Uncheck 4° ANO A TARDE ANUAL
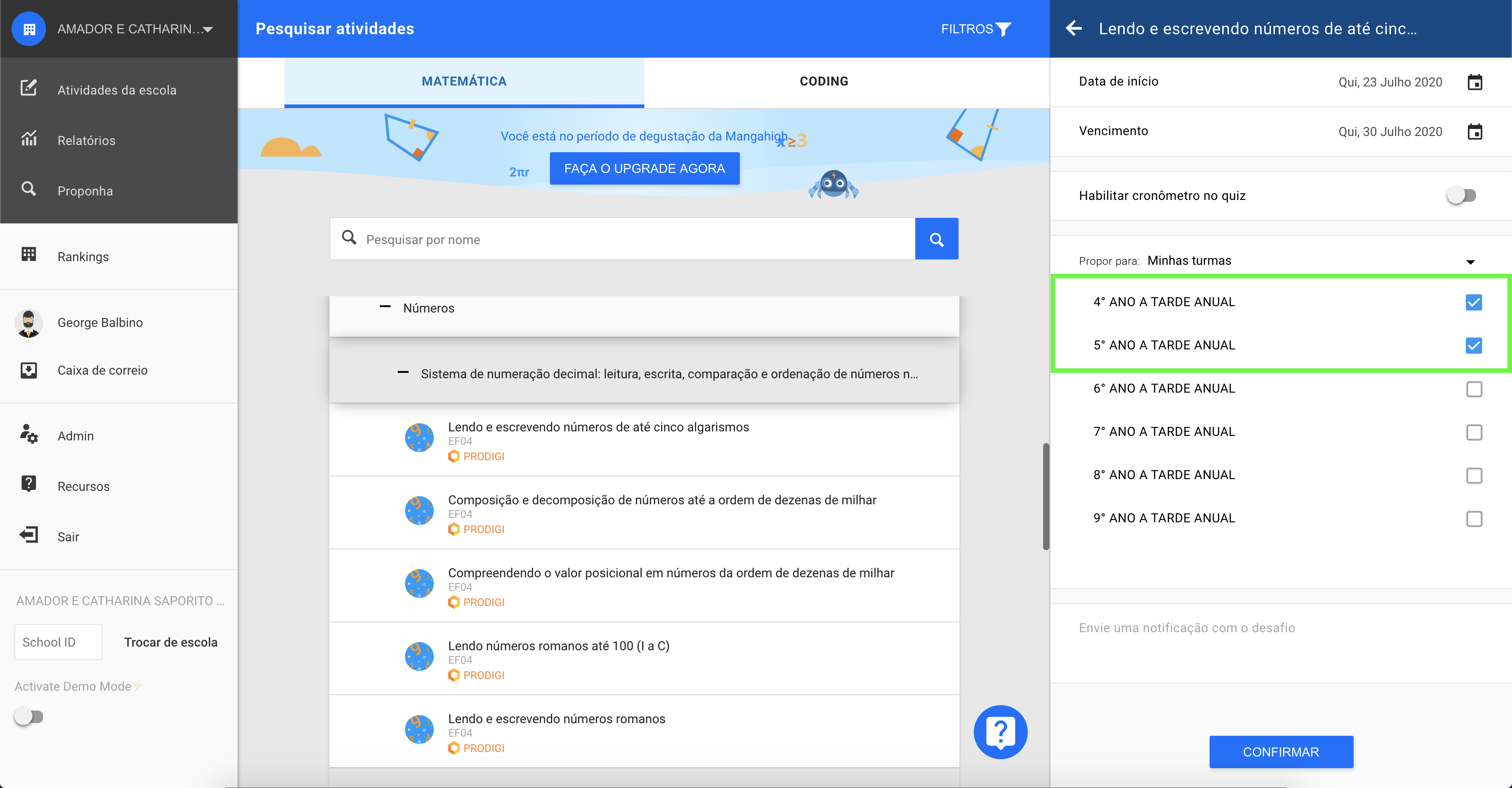This screenshot has width=1512, height=788. (x=1474, y=303)
